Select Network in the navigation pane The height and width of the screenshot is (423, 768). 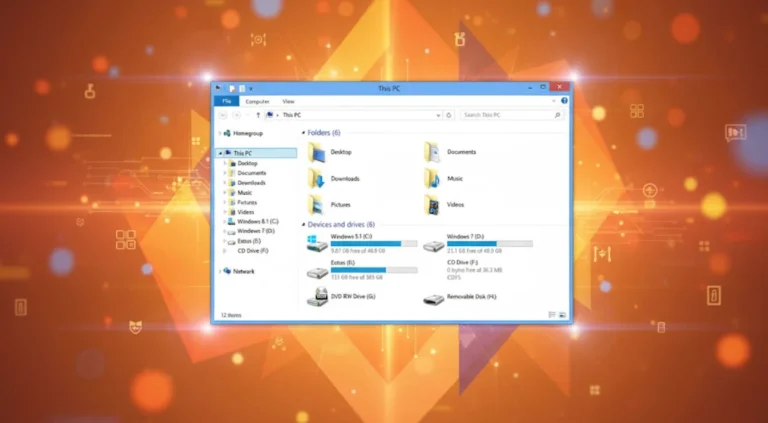point(243,271)
